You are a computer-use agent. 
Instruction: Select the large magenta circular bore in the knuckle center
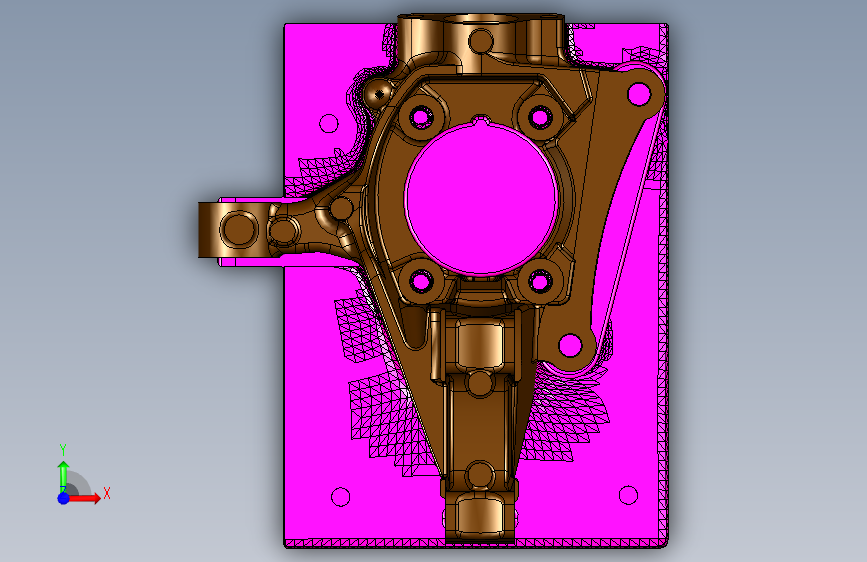pyautogui.click(x=481, y=199)
